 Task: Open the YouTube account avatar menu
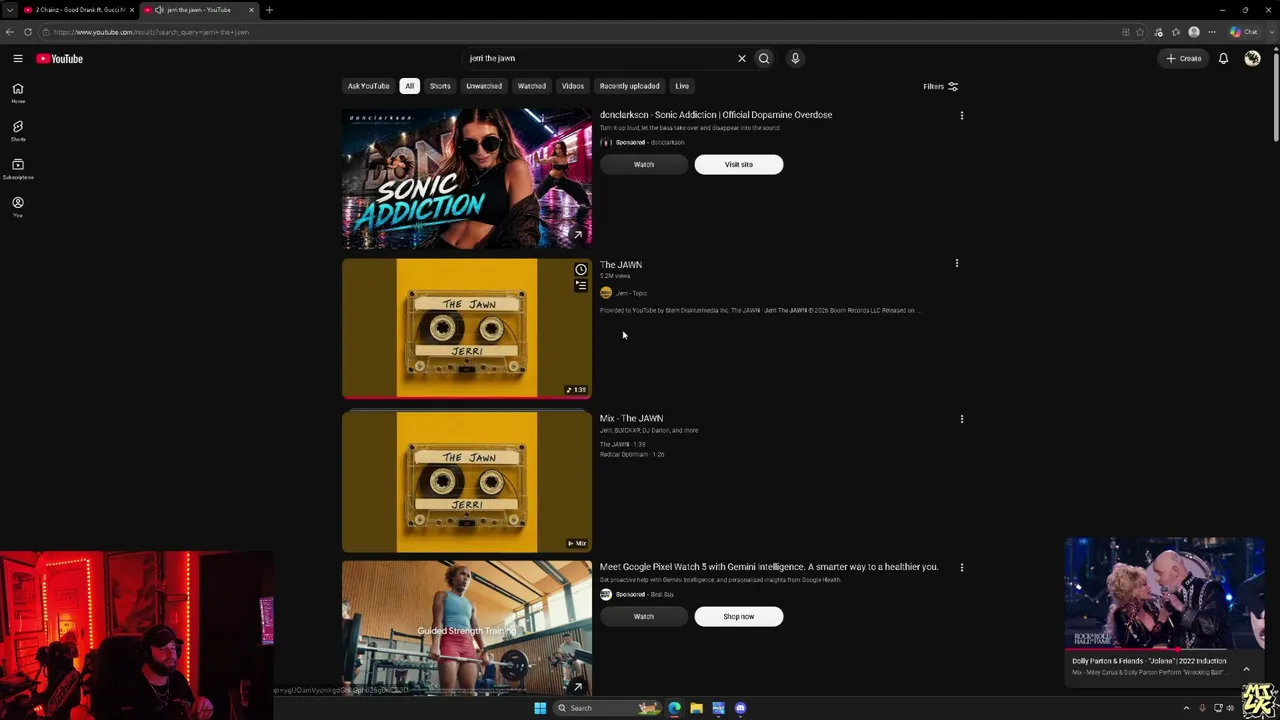(x=1252, y=58)
